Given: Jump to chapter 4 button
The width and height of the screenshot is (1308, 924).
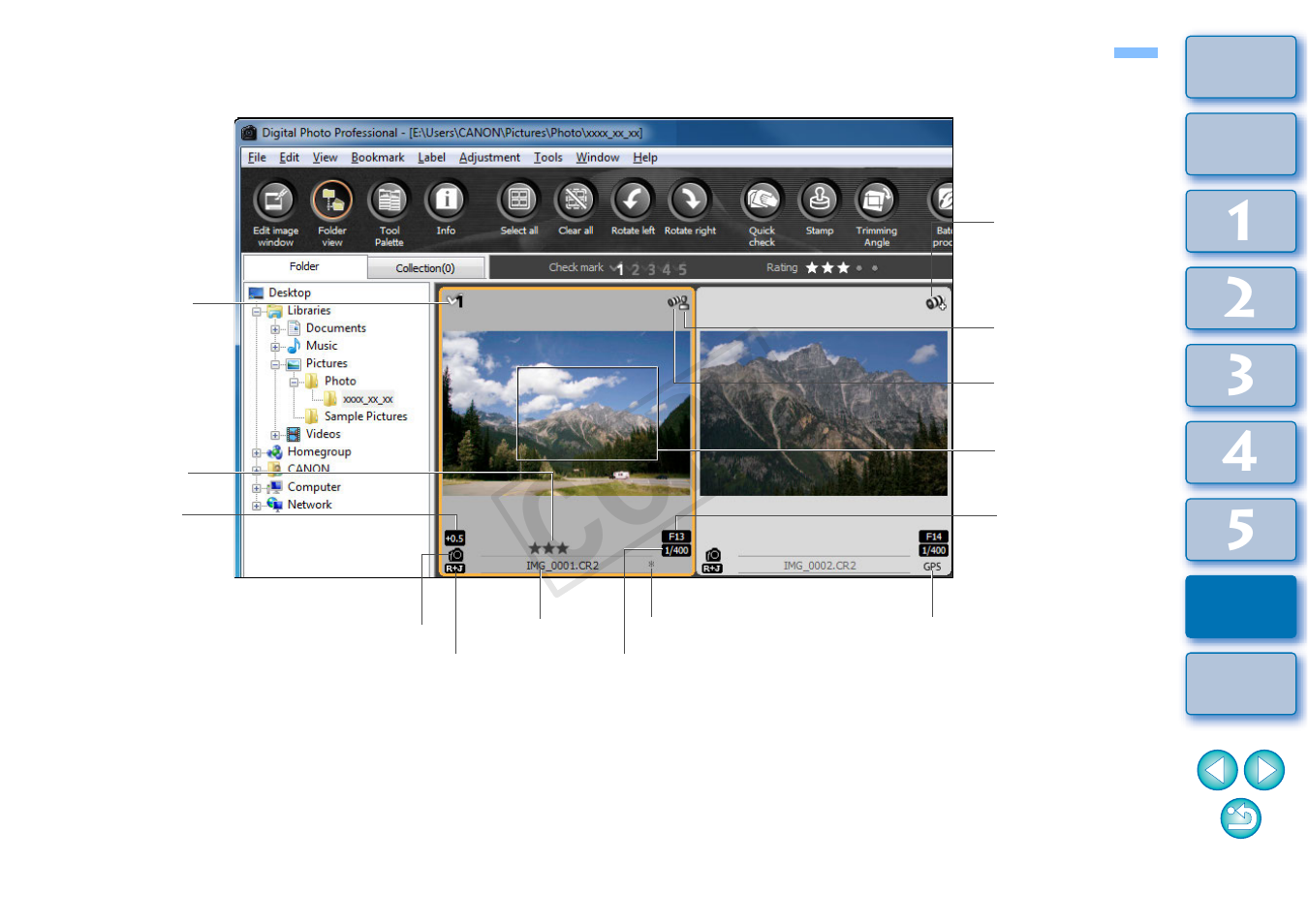Looking at the screenshot, I should [1241, 452].
